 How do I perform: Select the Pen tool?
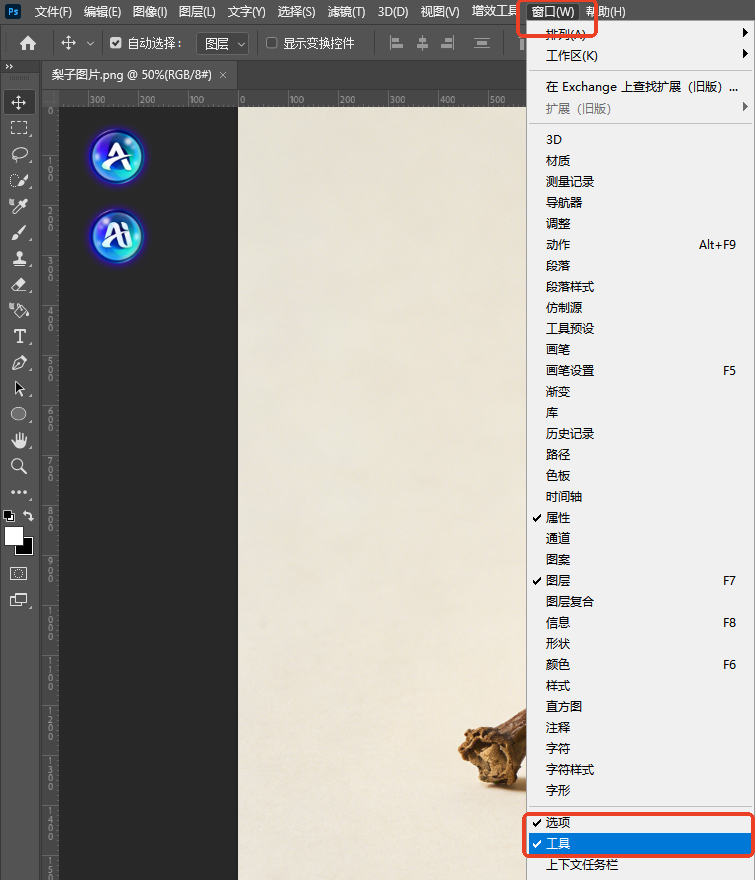coord(19,363)
